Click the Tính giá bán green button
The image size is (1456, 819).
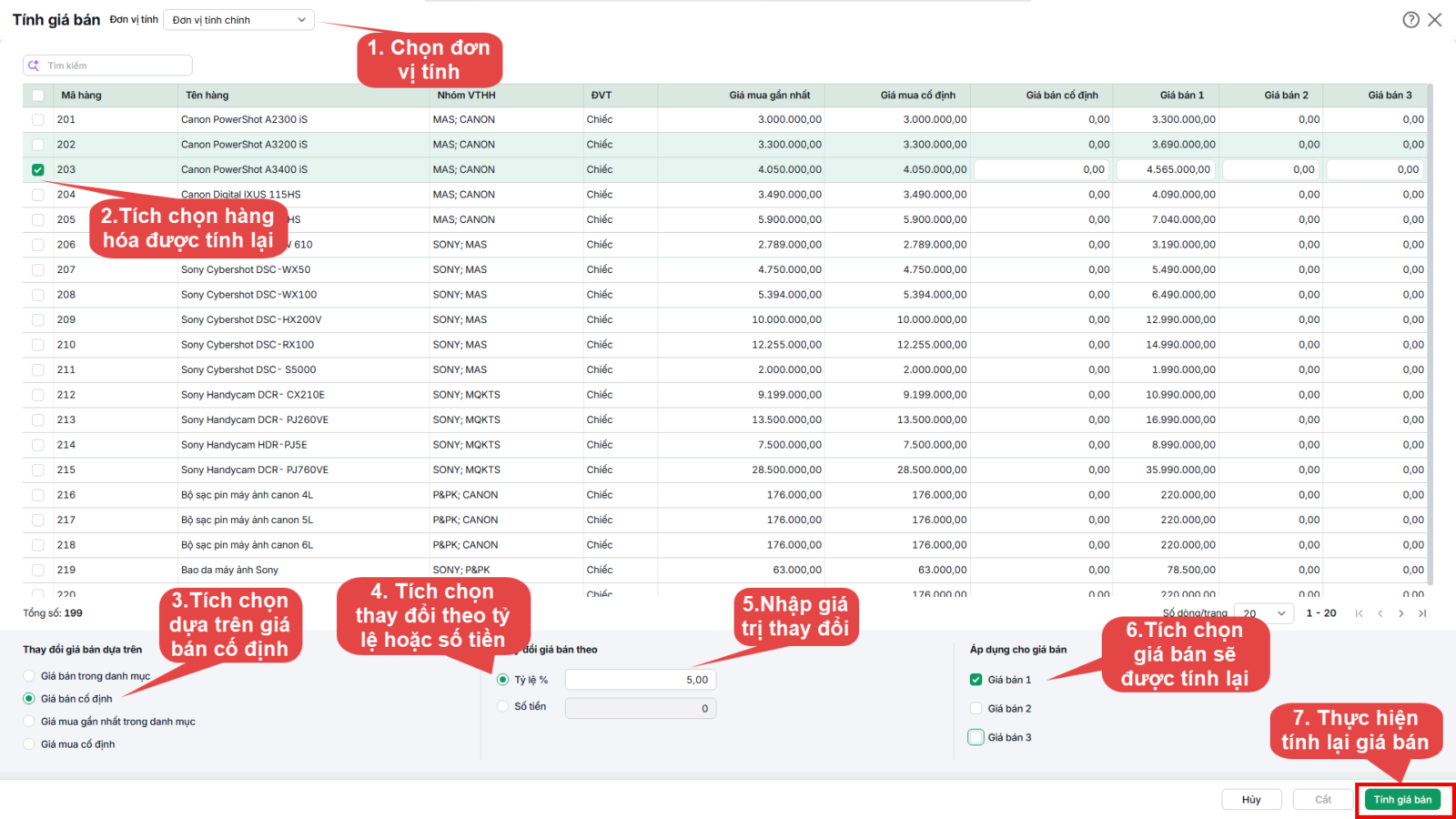[1402, 800]
